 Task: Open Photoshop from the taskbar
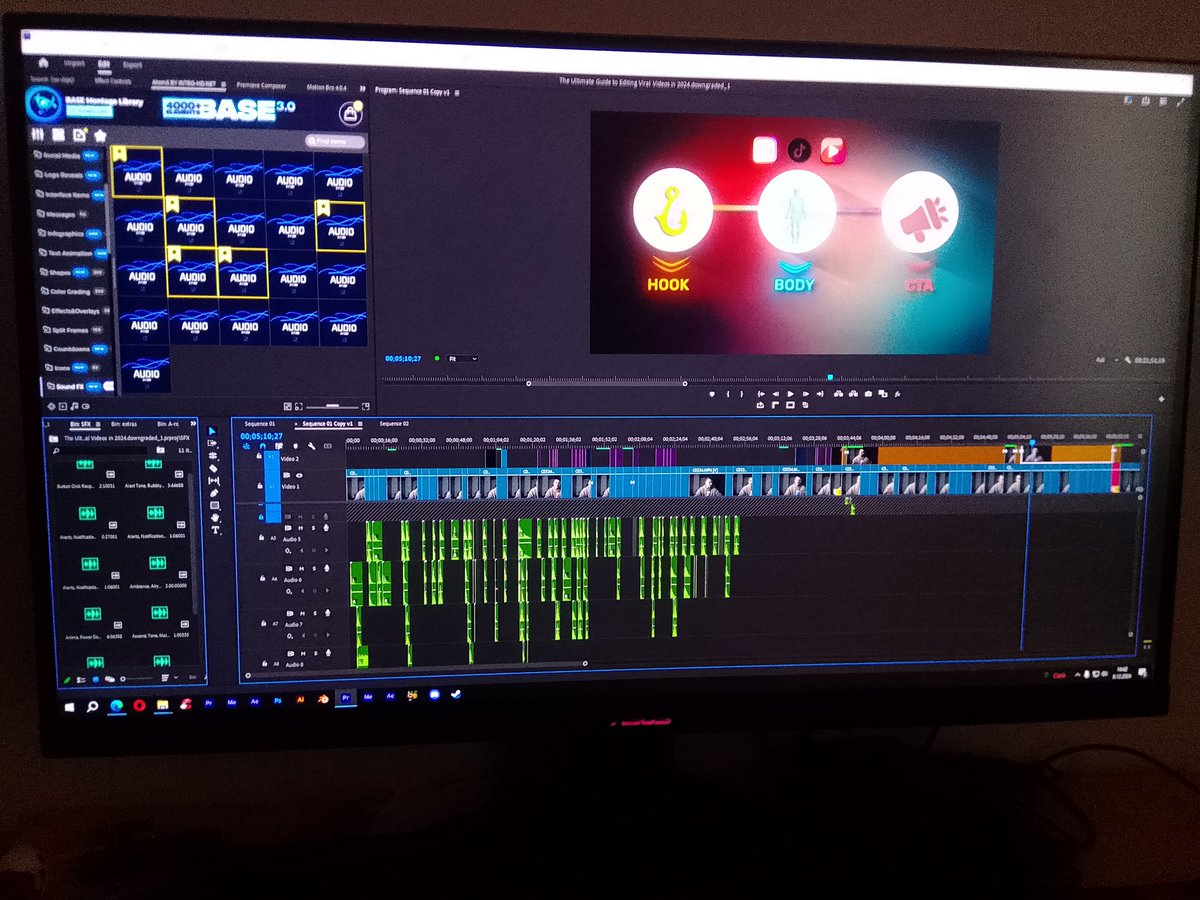pyautogui.click(x=277, y=701)
